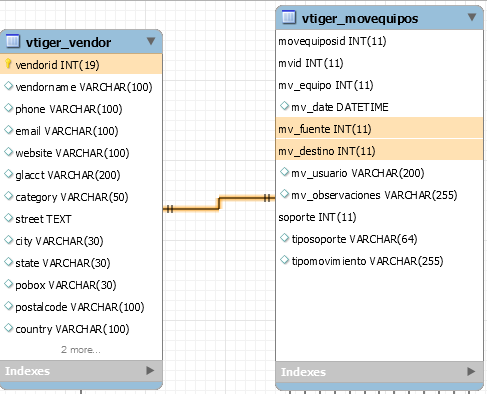Image resolution: width=487 pixels, height=394 pixels.
Task: Click the vtiger_movequipos table icon
Action: coord(289,17)
